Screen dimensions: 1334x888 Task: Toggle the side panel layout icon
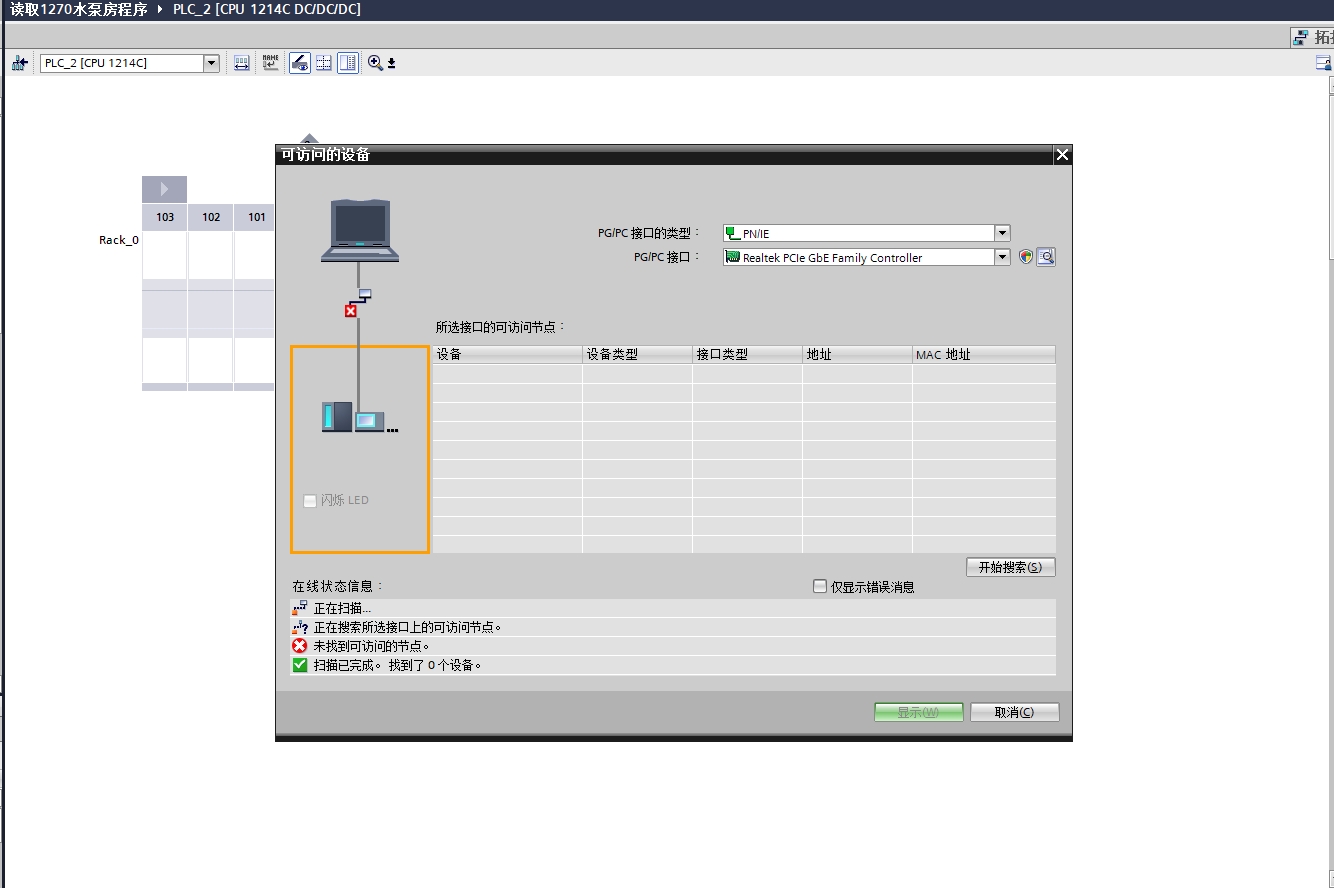pyautogui.click(x=348, y=63)
